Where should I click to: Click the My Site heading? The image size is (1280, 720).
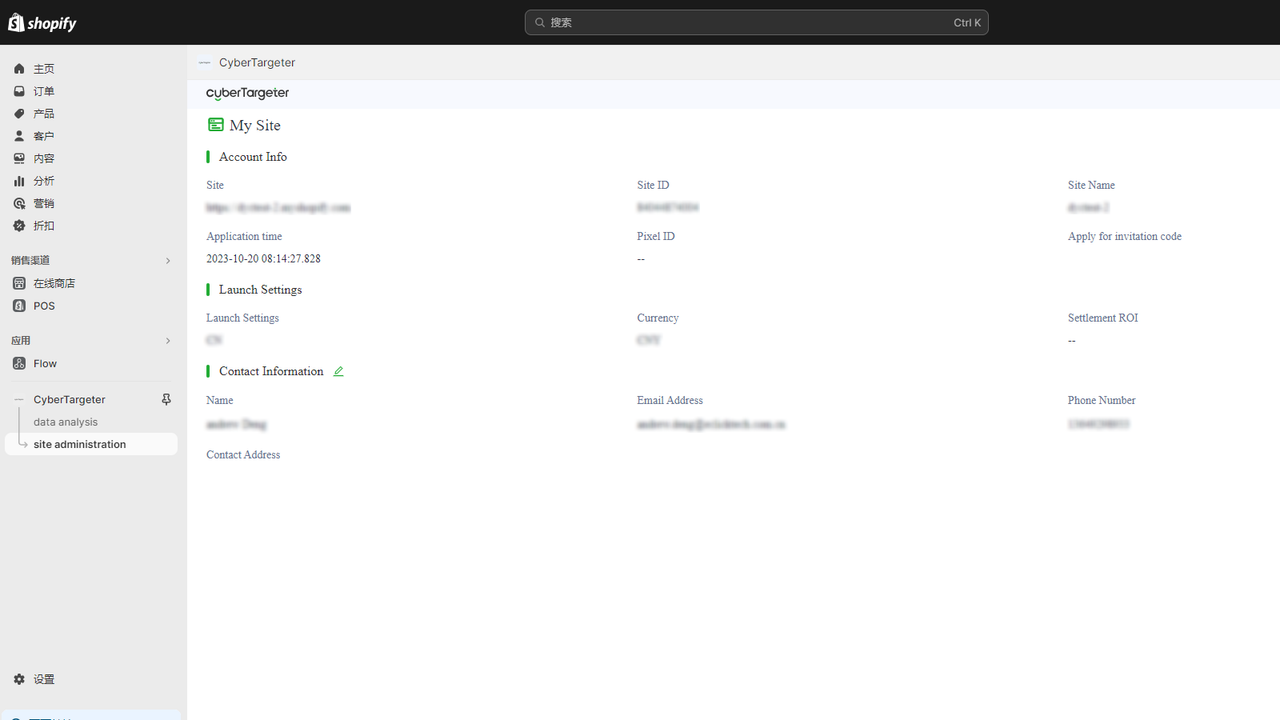click(x=255, y=125)
